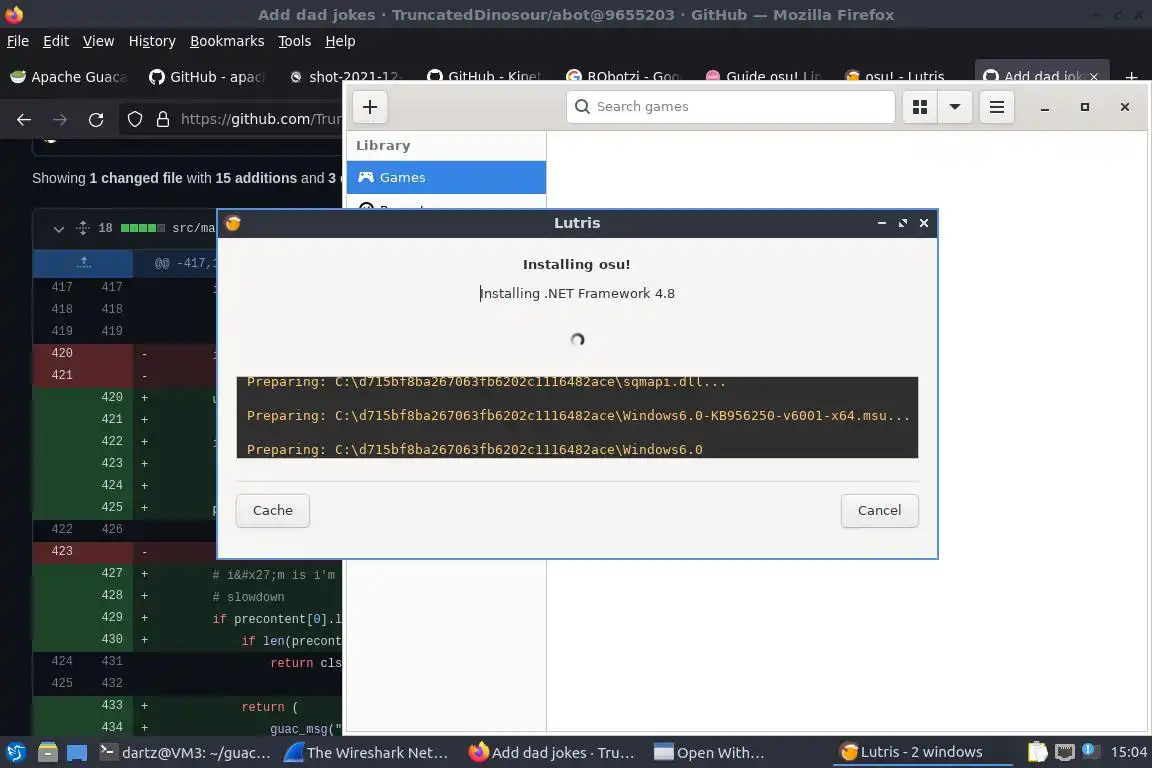Click the clipboard tray icon
The height and width of the screenshot is (768, 1152).
[1037, 752]
